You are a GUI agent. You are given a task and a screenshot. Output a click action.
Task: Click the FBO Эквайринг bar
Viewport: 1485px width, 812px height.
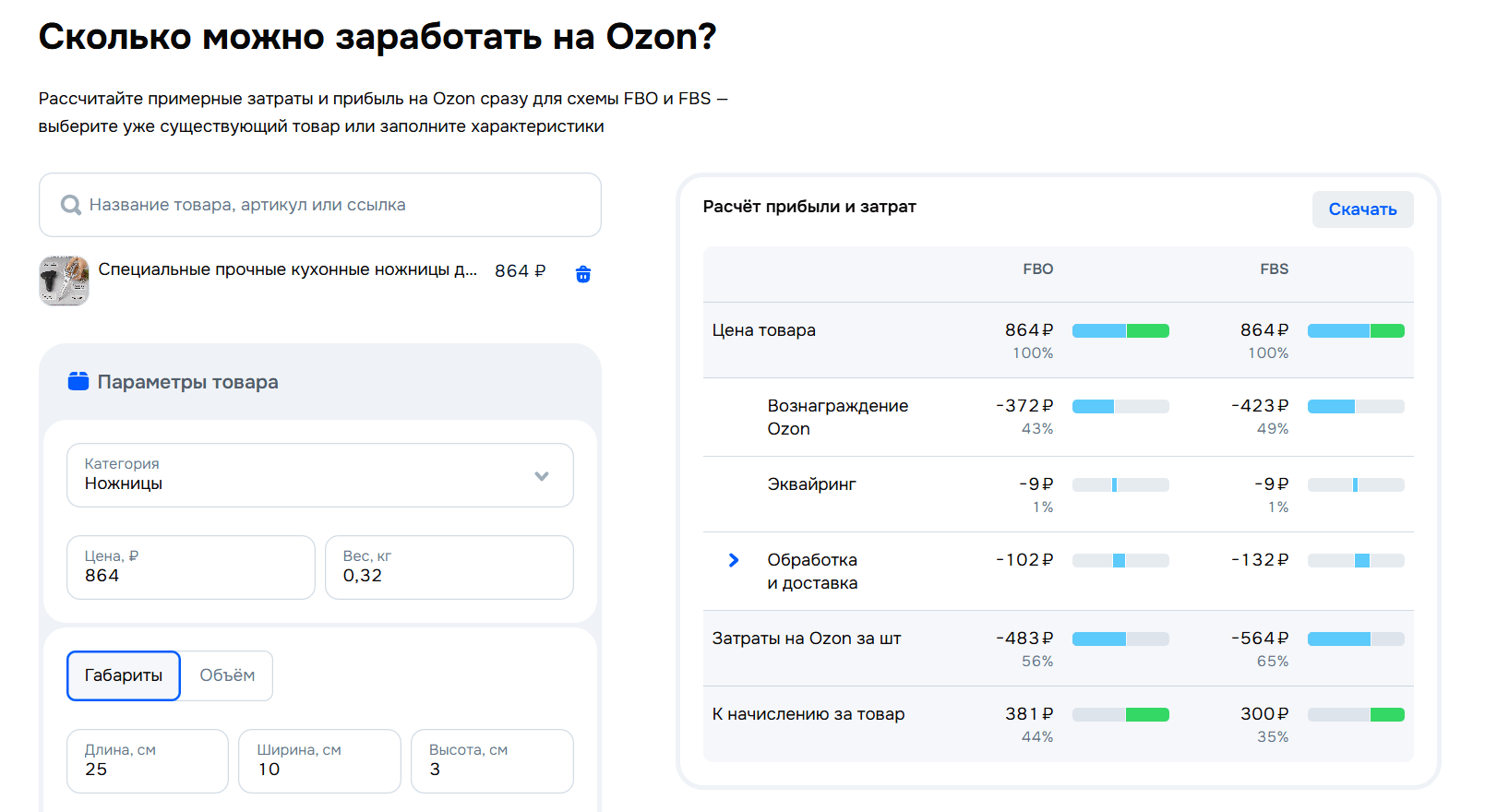click(x=1120, y=485)
